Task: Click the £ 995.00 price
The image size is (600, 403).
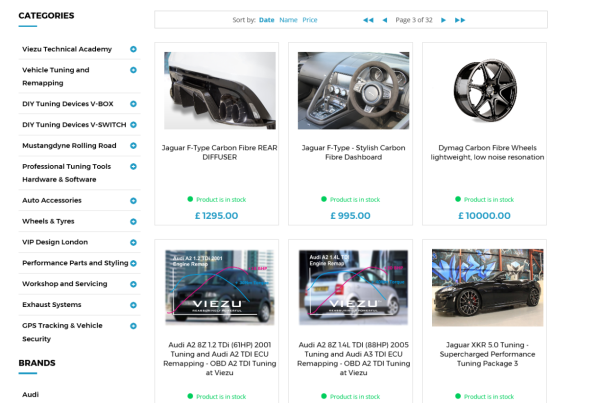Action: pos(351,216)
